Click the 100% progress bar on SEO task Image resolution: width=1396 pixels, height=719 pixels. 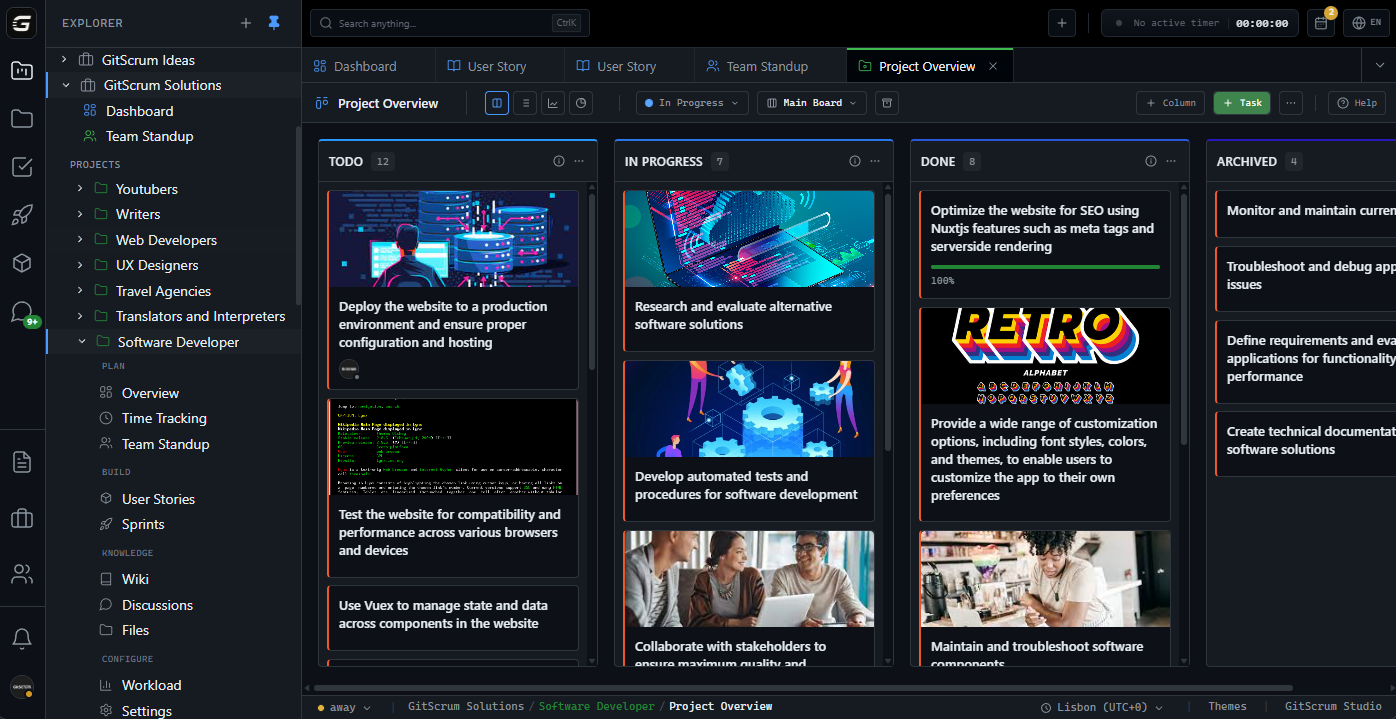tap(1044, 268)
